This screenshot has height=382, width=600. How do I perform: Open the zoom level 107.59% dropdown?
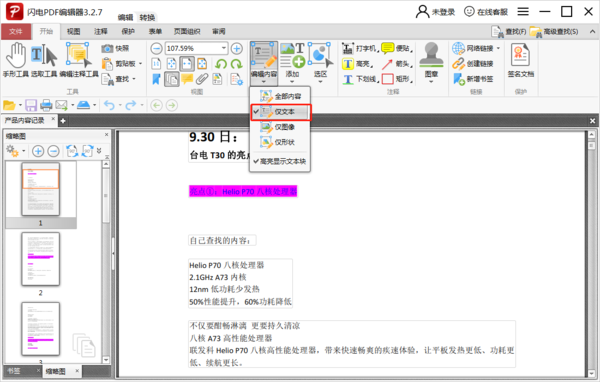(224, 48)
